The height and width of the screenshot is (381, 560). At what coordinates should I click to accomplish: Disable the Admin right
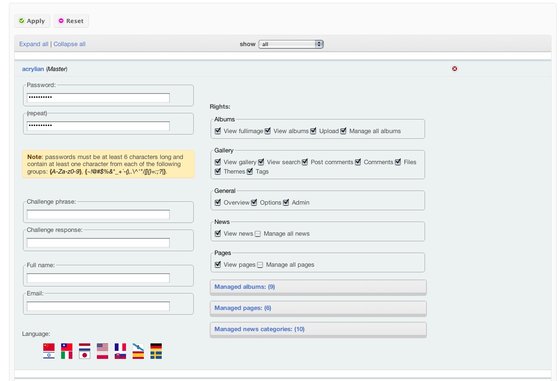click(x=286, y=202)
